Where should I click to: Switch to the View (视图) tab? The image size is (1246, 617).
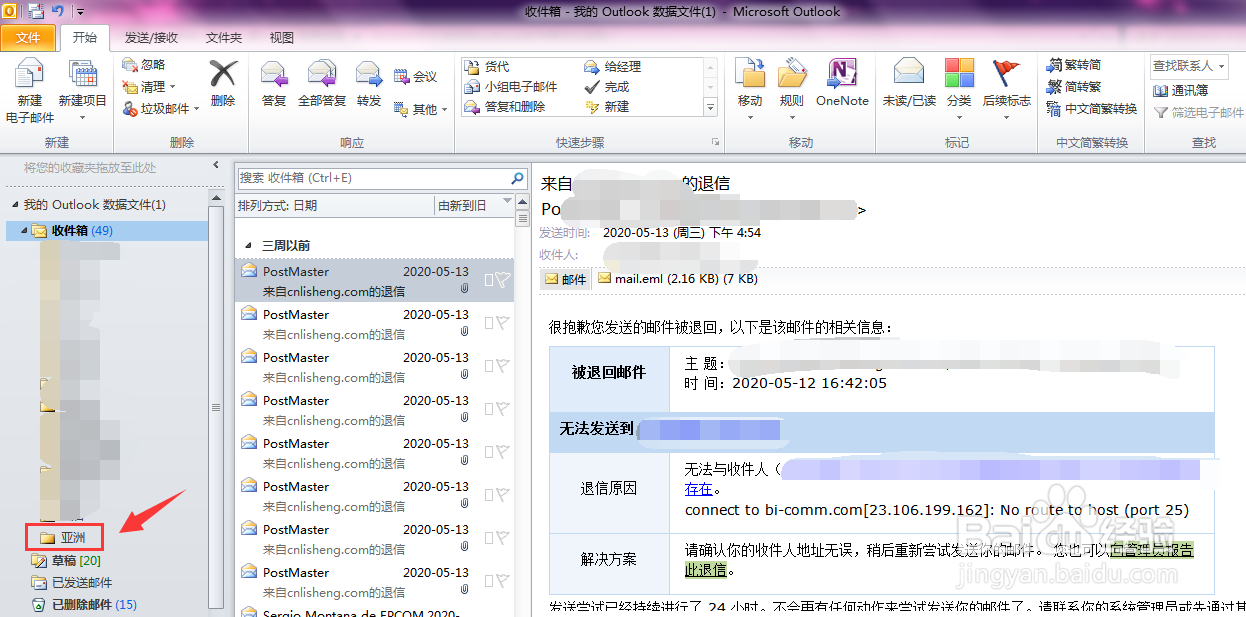tap(282, 38)
